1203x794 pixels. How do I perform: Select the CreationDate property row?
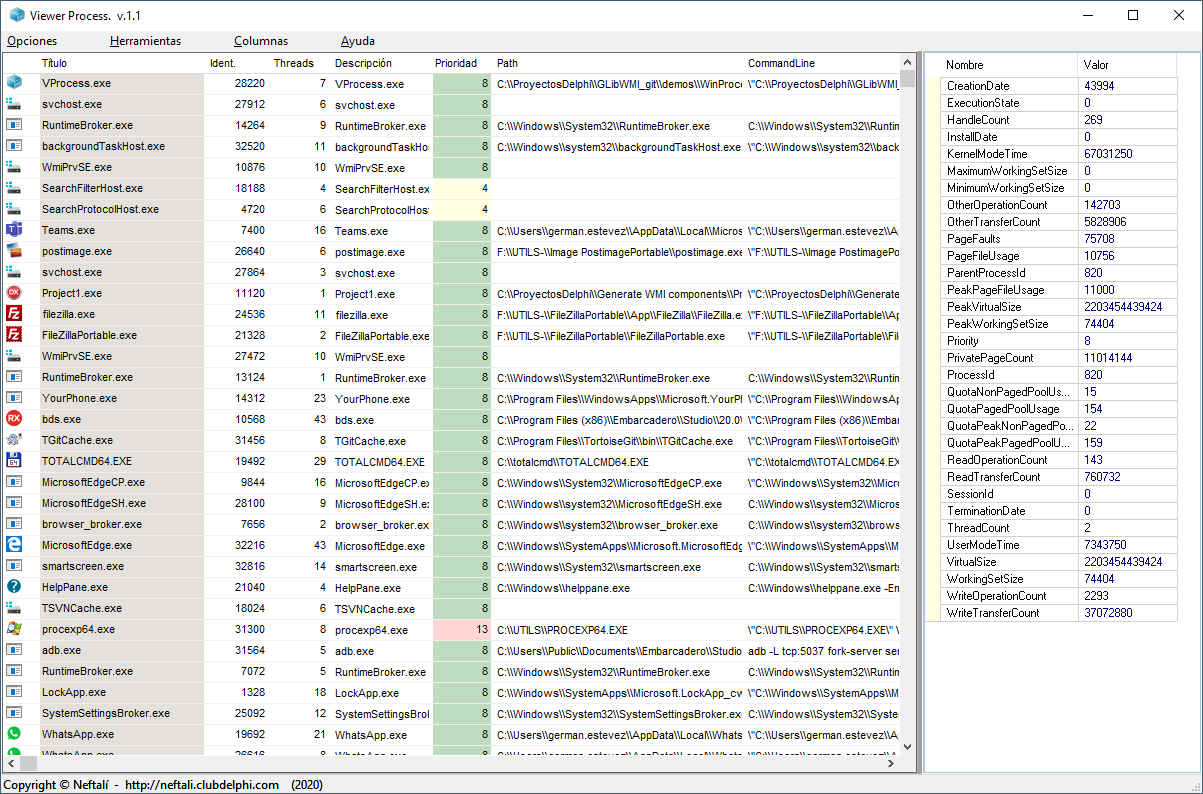click(x=1059, y=86)
